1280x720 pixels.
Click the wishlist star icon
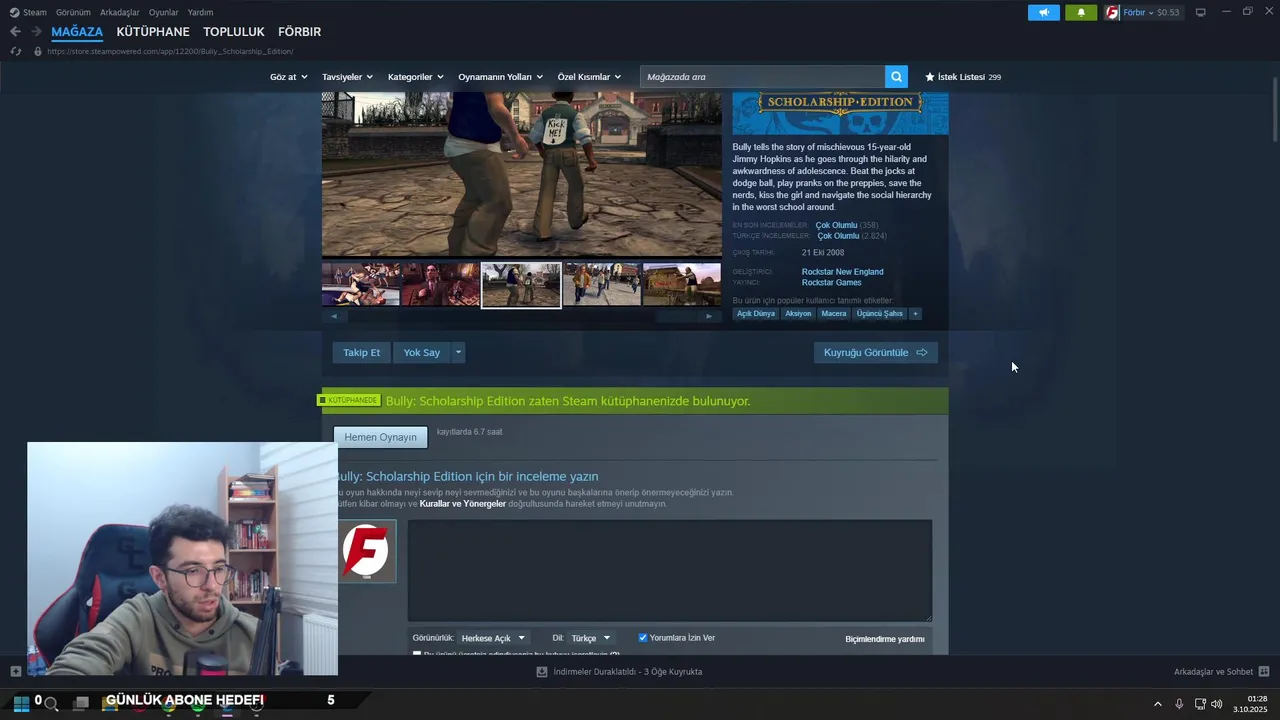click(930, 77)
